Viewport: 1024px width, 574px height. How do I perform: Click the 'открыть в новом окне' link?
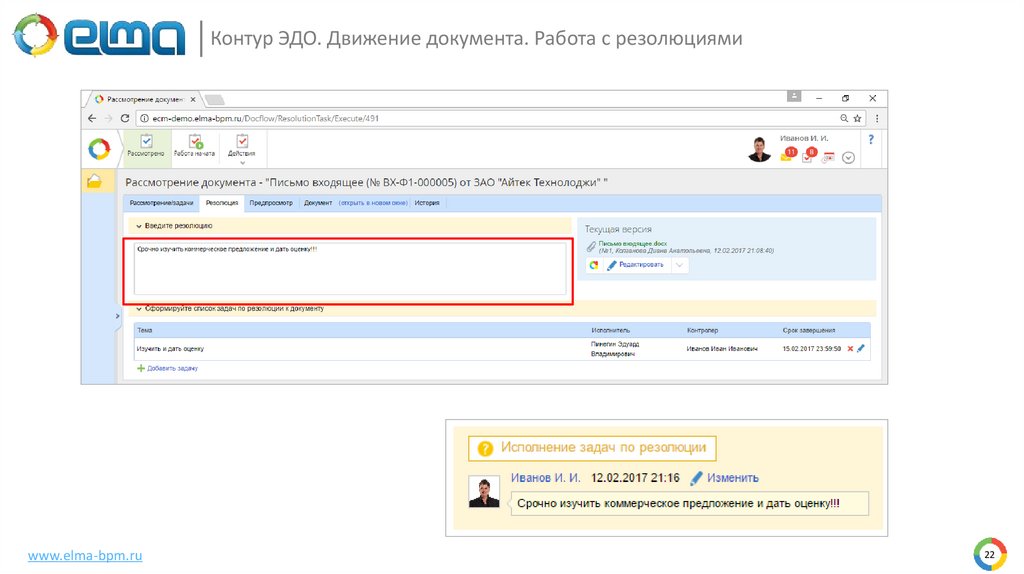(x=373, y=203)
